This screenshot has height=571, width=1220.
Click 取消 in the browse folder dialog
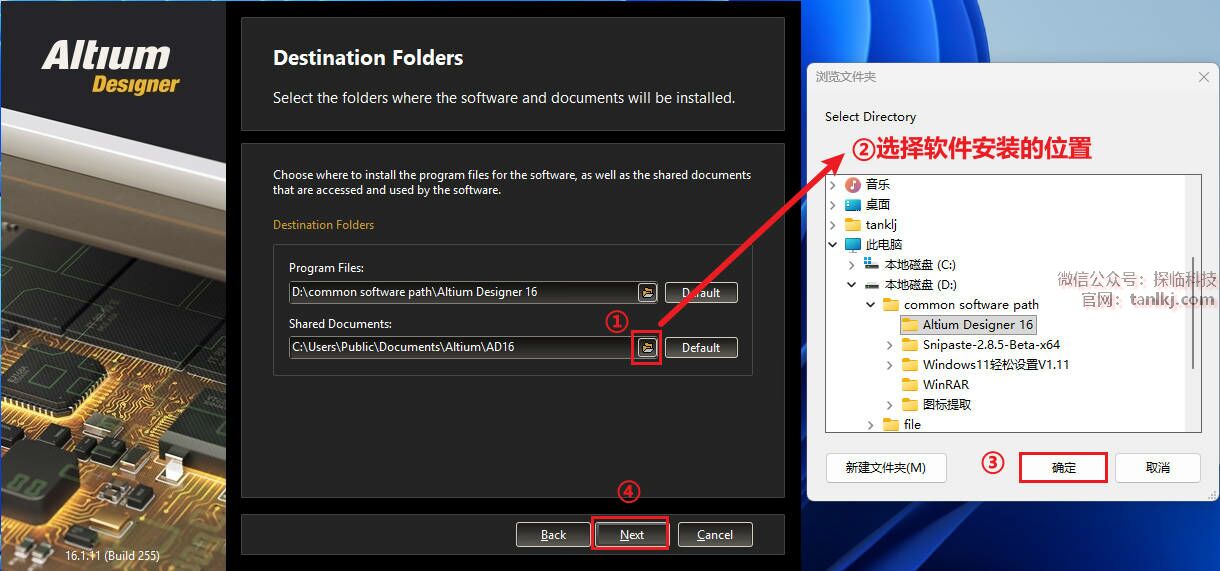click(1158, 468)
